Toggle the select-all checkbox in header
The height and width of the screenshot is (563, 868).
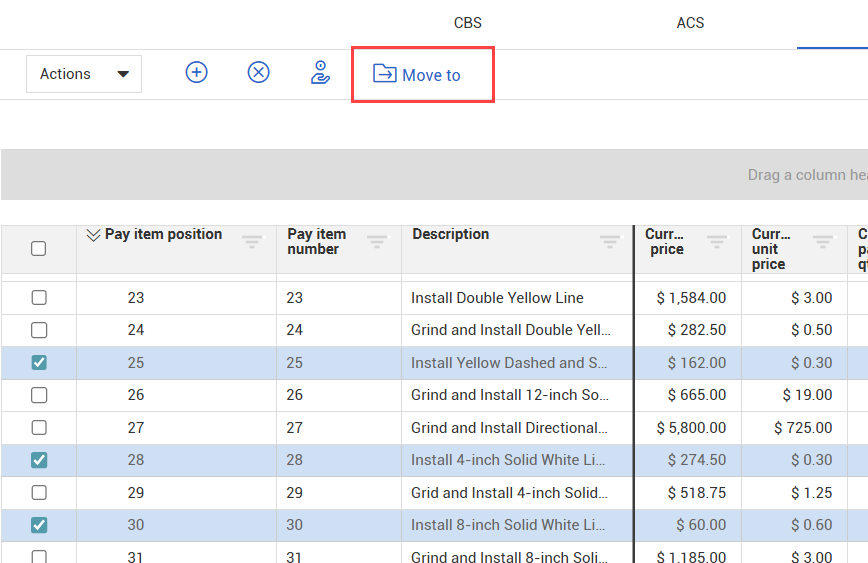pos(39,249)
